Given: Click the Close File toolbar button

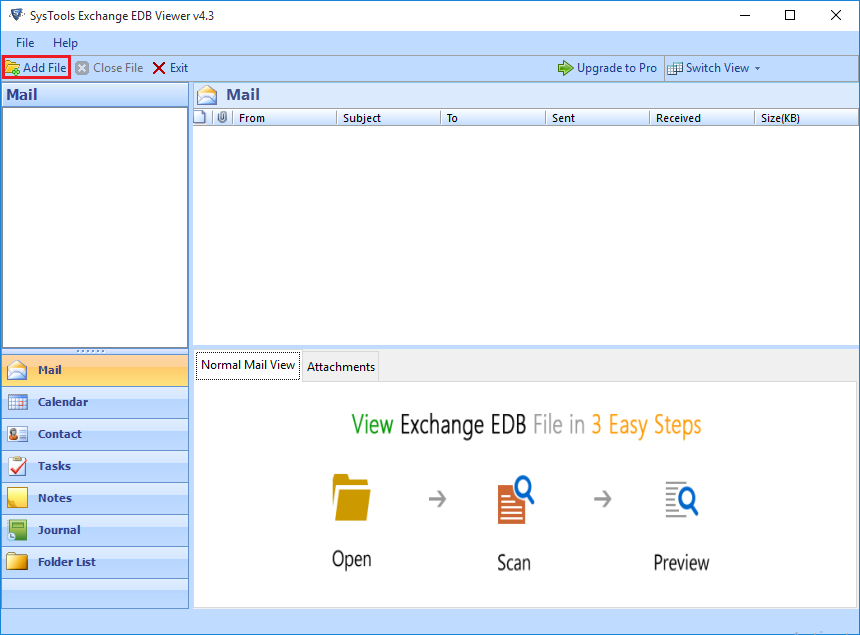Looking at the screenshot, I should [x=109, y=67].
